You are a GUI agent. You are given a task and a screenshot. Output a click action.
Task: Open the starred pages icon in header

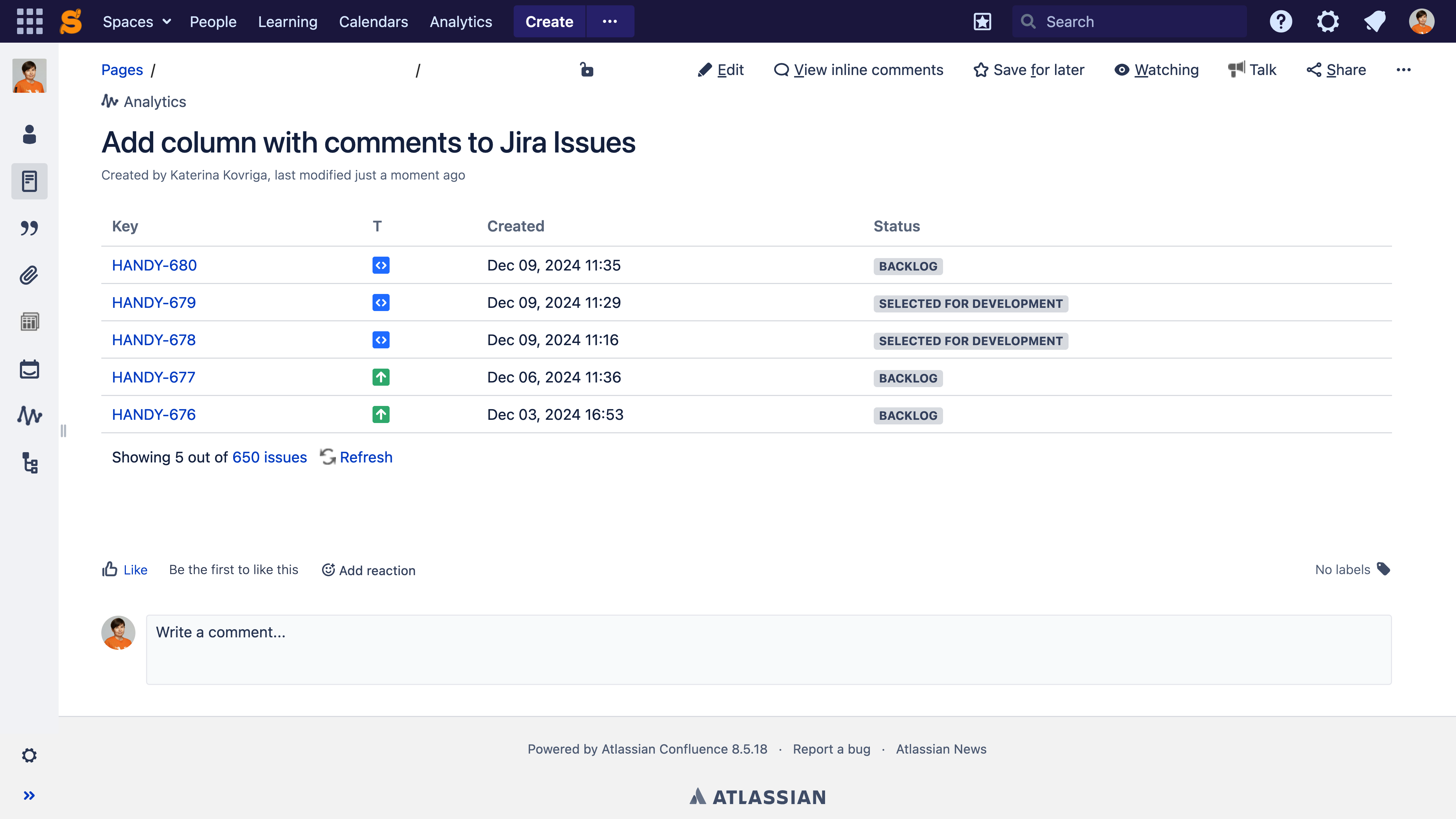(983, 21)
